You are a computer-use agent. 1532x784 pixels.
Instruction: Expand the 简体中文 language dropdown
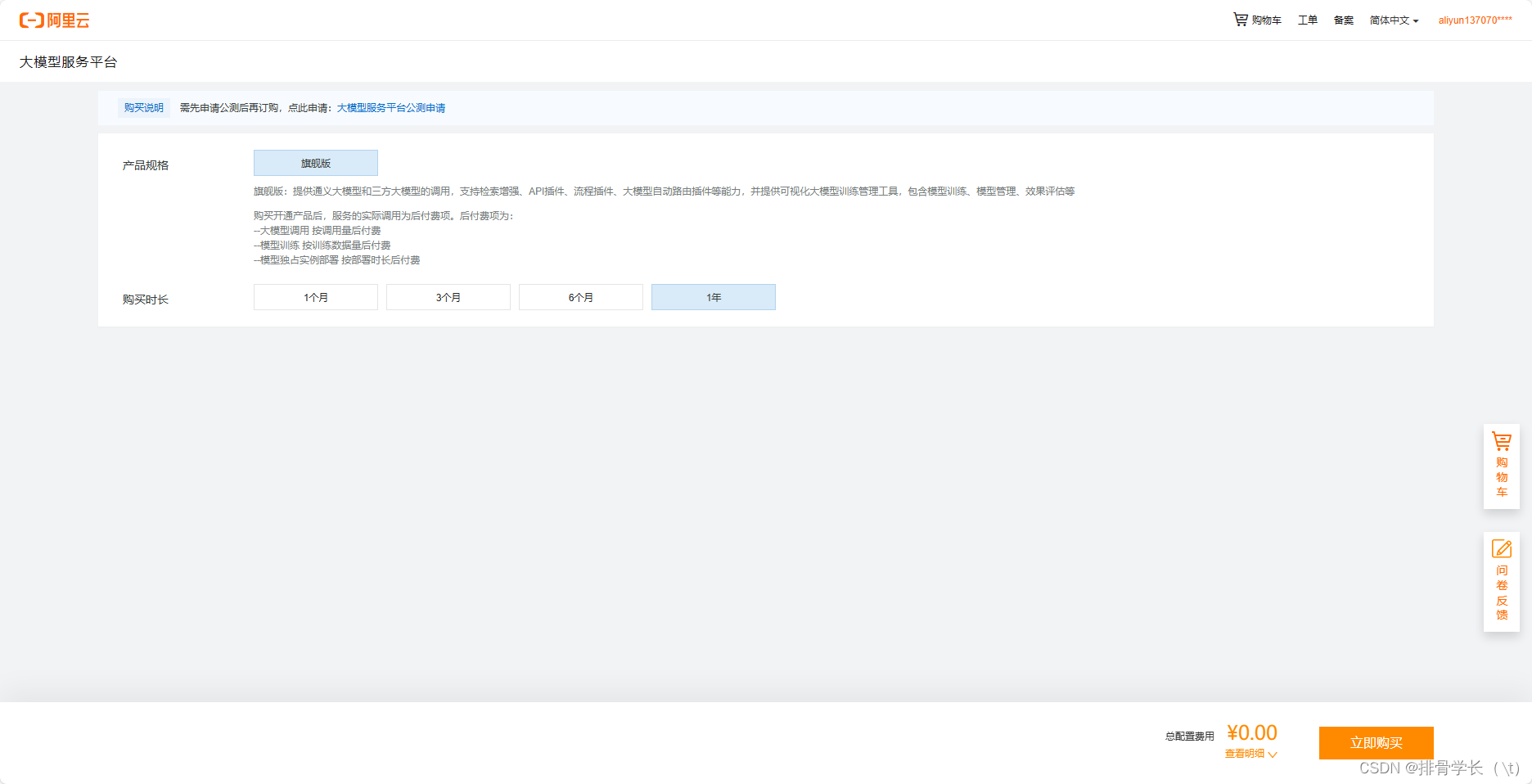coord(1394,20)
